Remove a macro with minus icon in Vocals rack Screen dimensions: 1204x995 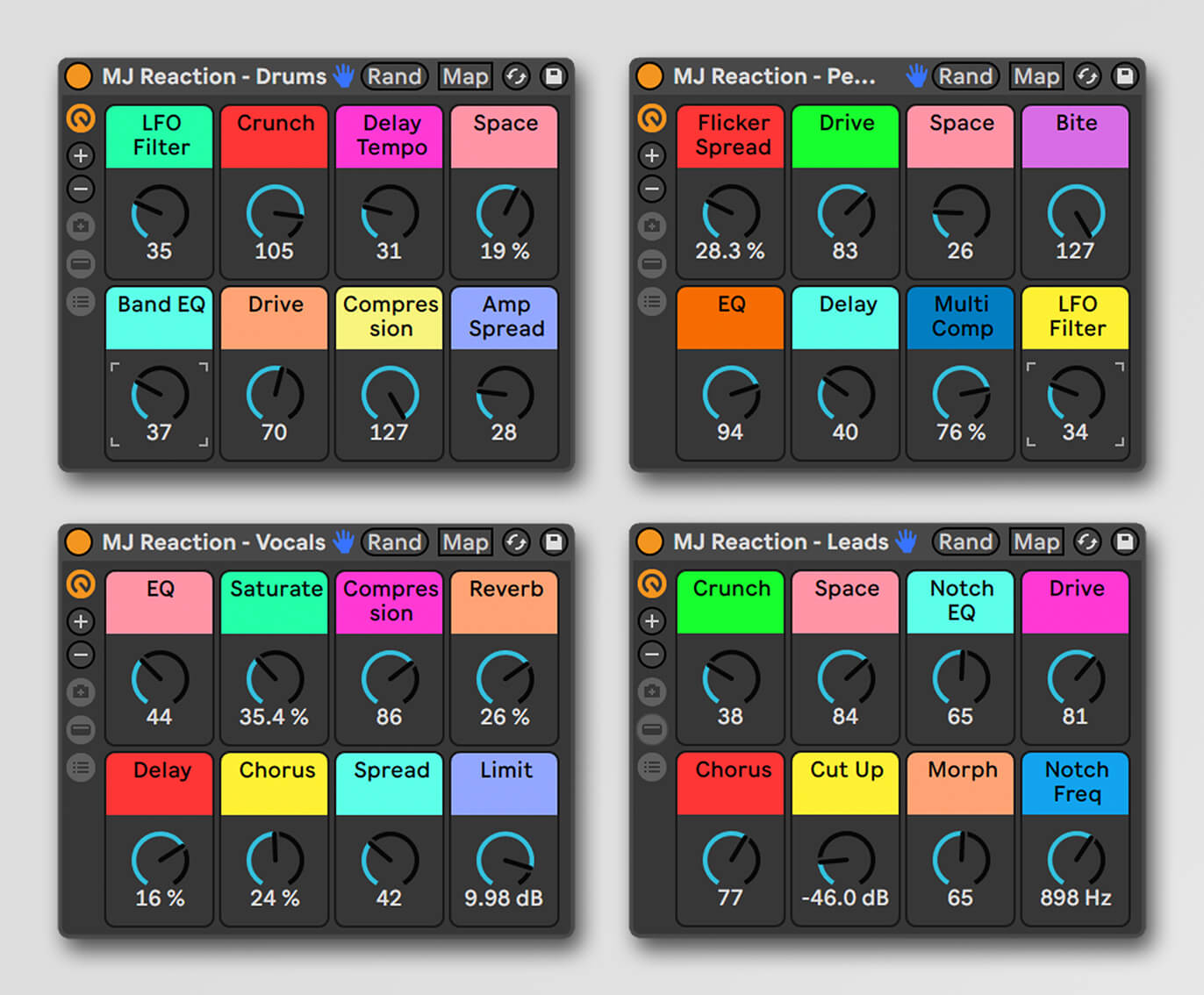tap(81, 655)
